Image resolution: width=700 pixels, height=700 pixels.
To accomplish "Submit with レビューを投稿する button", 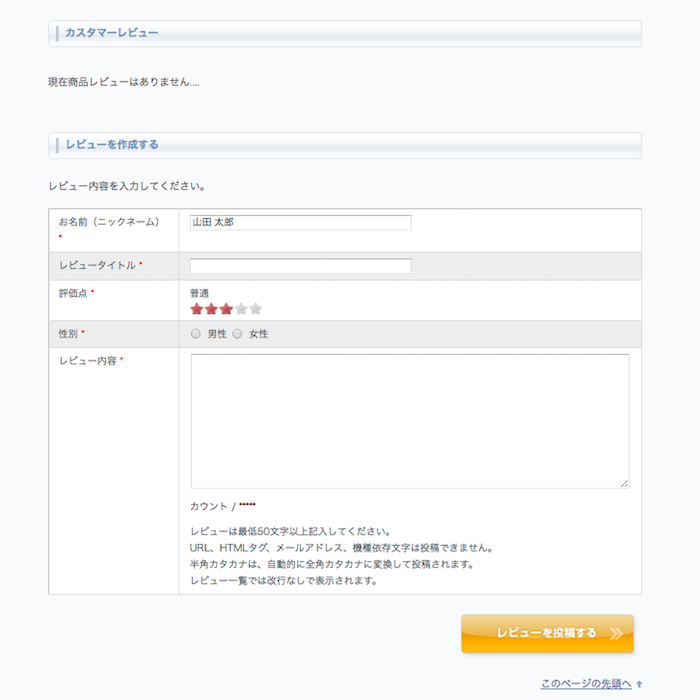I will click(x=547, y=633).
